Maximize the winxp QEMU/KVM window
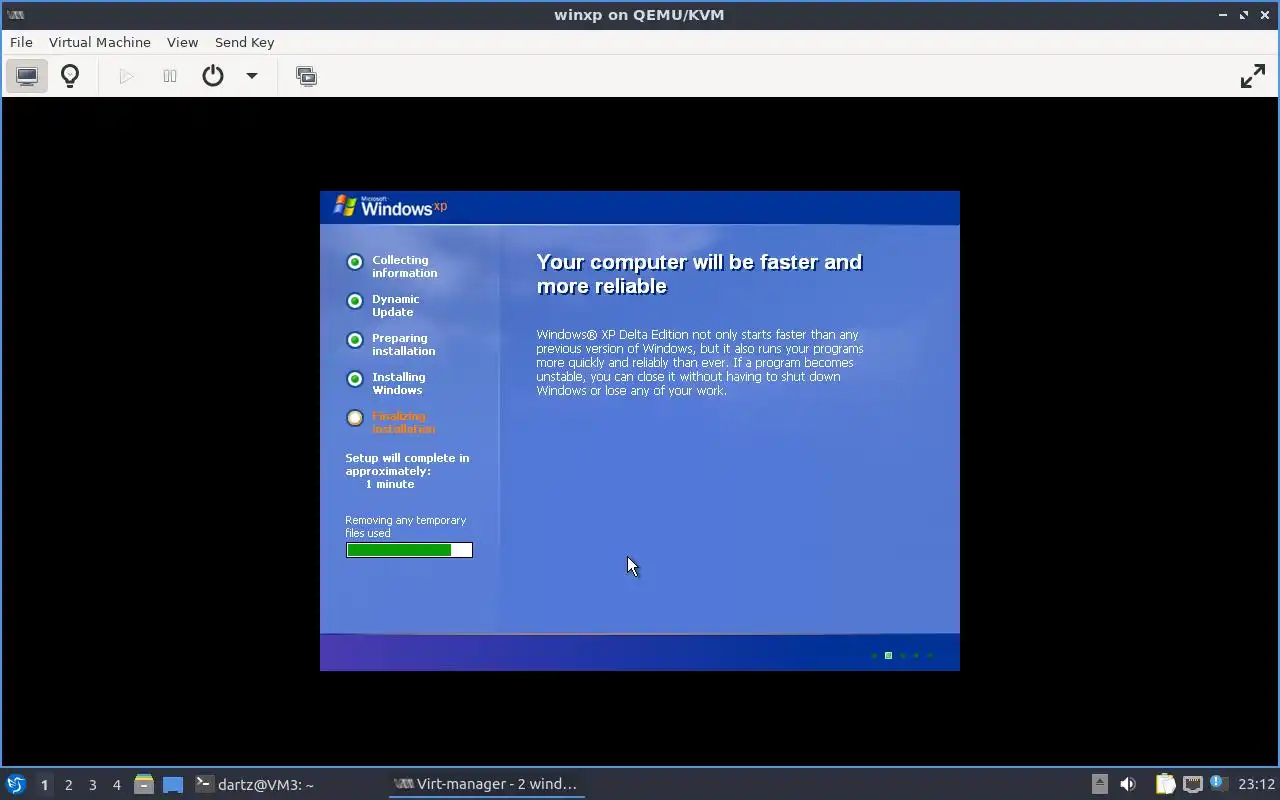The width and height of the screenshot is (1280, 800). pyautogui.click(x=1244, y=15)
